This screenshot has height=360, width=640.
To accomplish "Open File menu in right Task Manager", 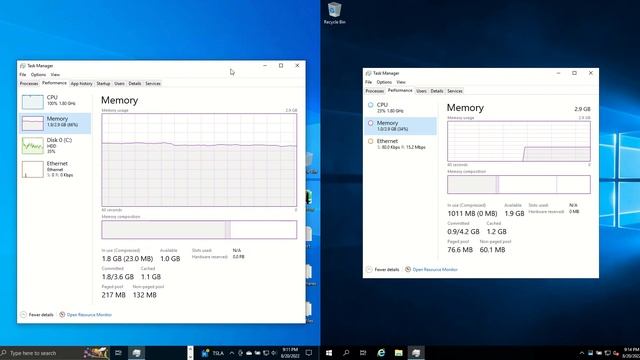I will coord(369,82).
